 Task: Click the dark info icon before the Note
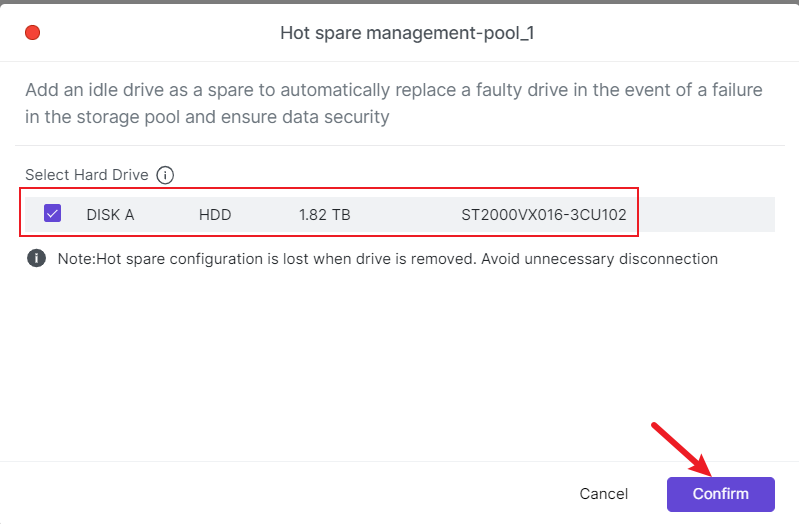pyautogui.click(x=36, y=259)
